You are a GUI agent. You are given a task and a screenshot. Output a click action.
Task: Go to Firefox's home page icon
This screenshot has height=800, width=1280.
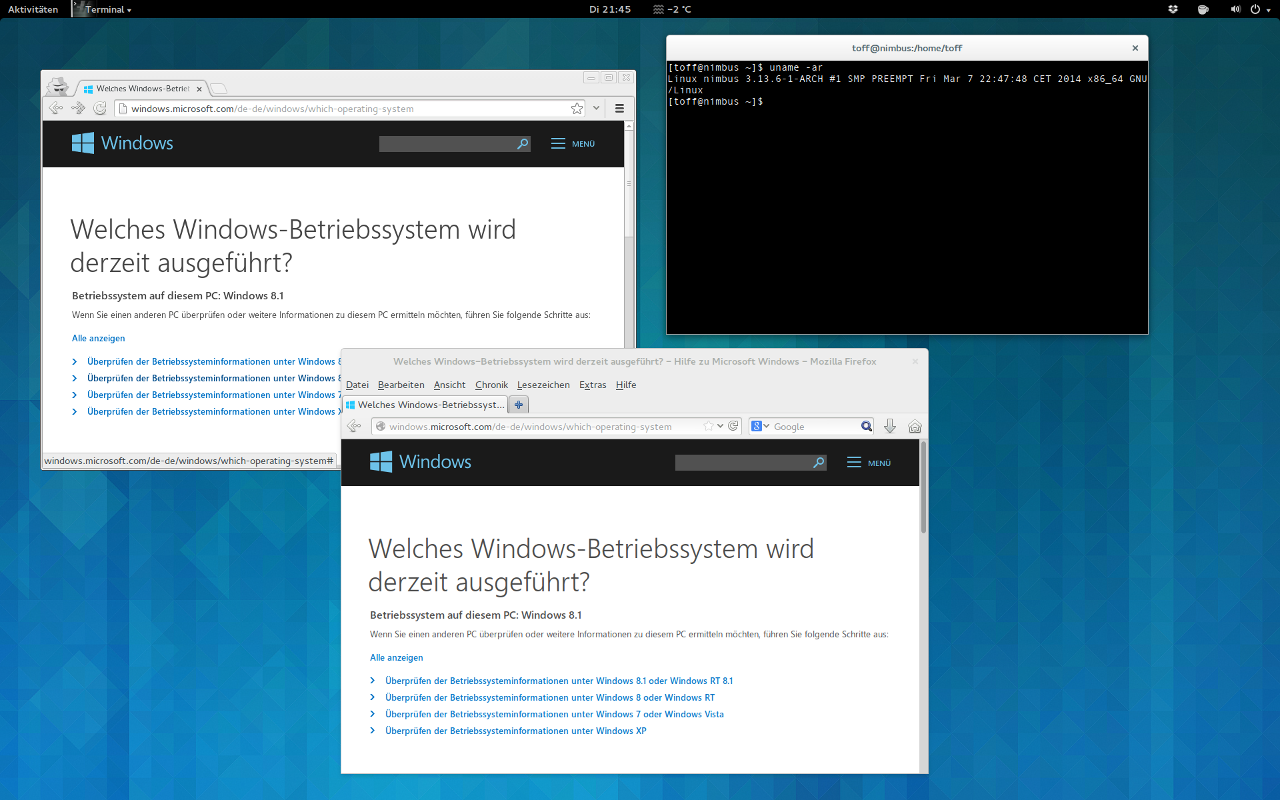(x=914, y=427)
